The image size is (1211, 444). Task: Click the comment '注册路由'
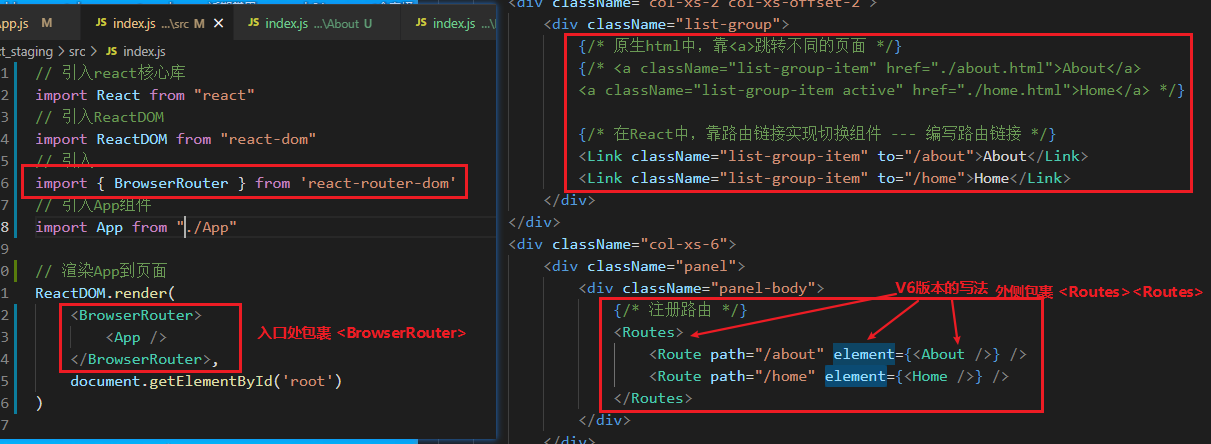coord(681,311)
